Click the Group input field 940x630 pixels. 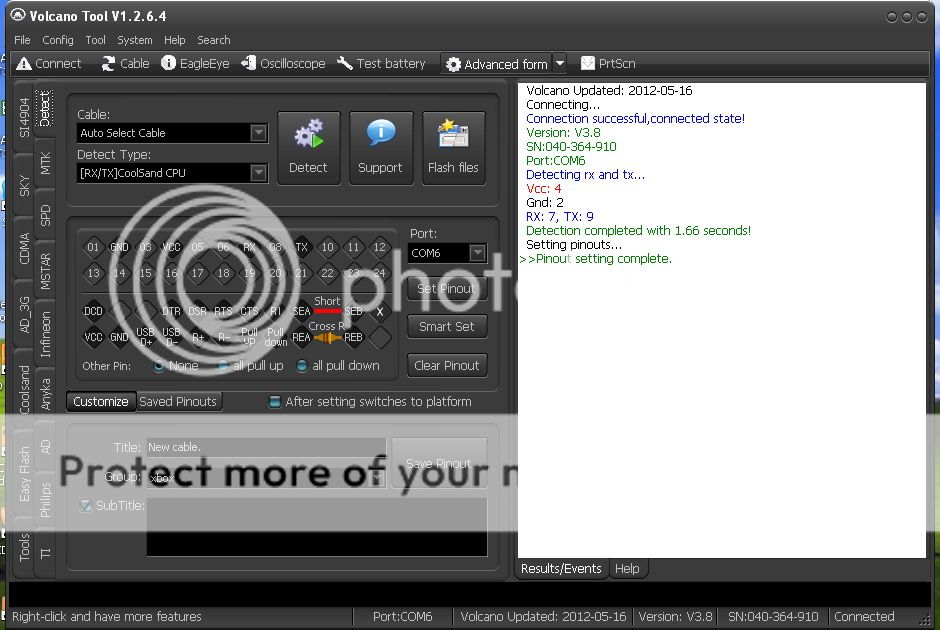point(266,478)
